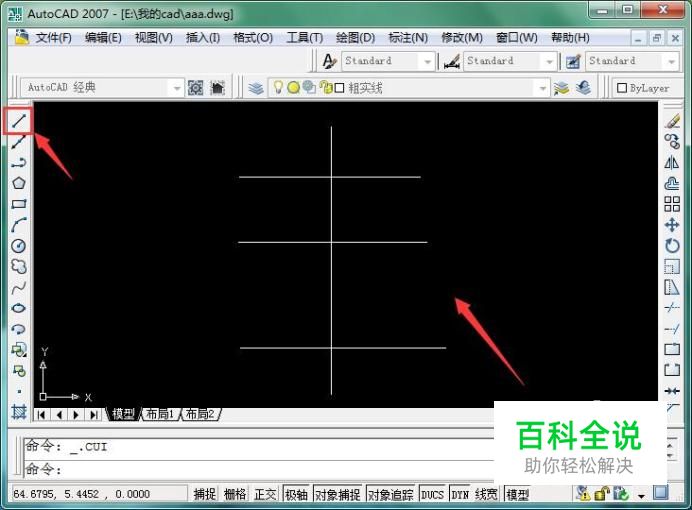Click the Insert Block tool
This screenshot has height=510, width=692.
pos(19,350)
